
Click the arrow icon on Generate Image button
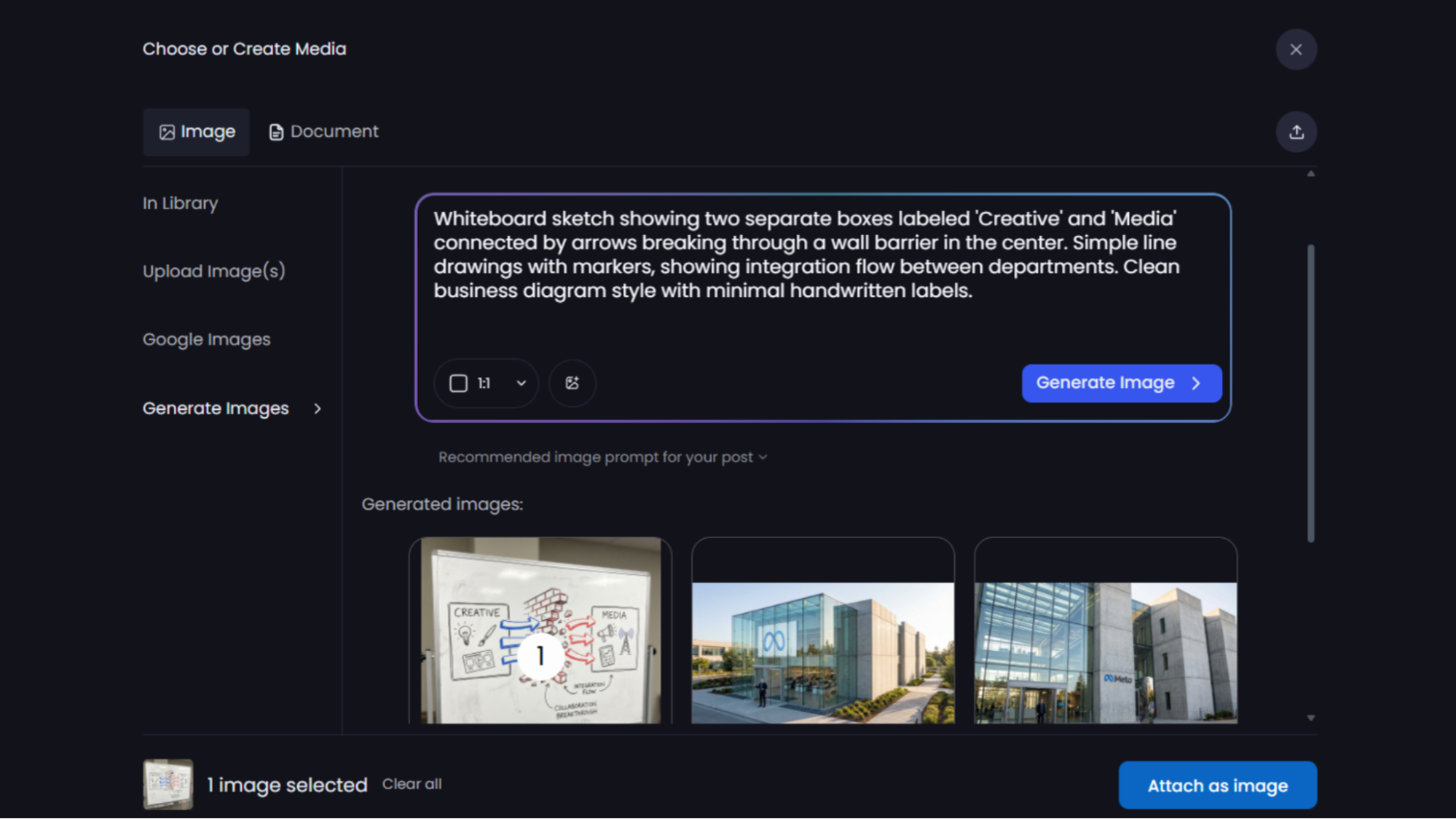(x=1197, y=383)
